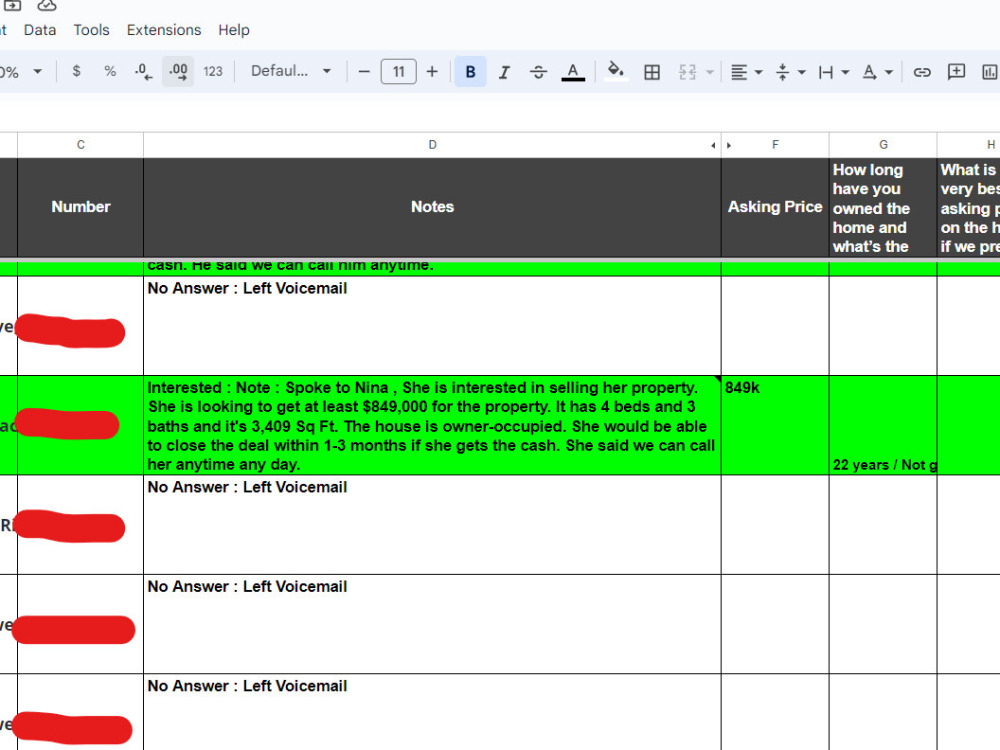Toggle bold formatting
Viewport: 1000px width, 750px height.
tap(471, 71)
